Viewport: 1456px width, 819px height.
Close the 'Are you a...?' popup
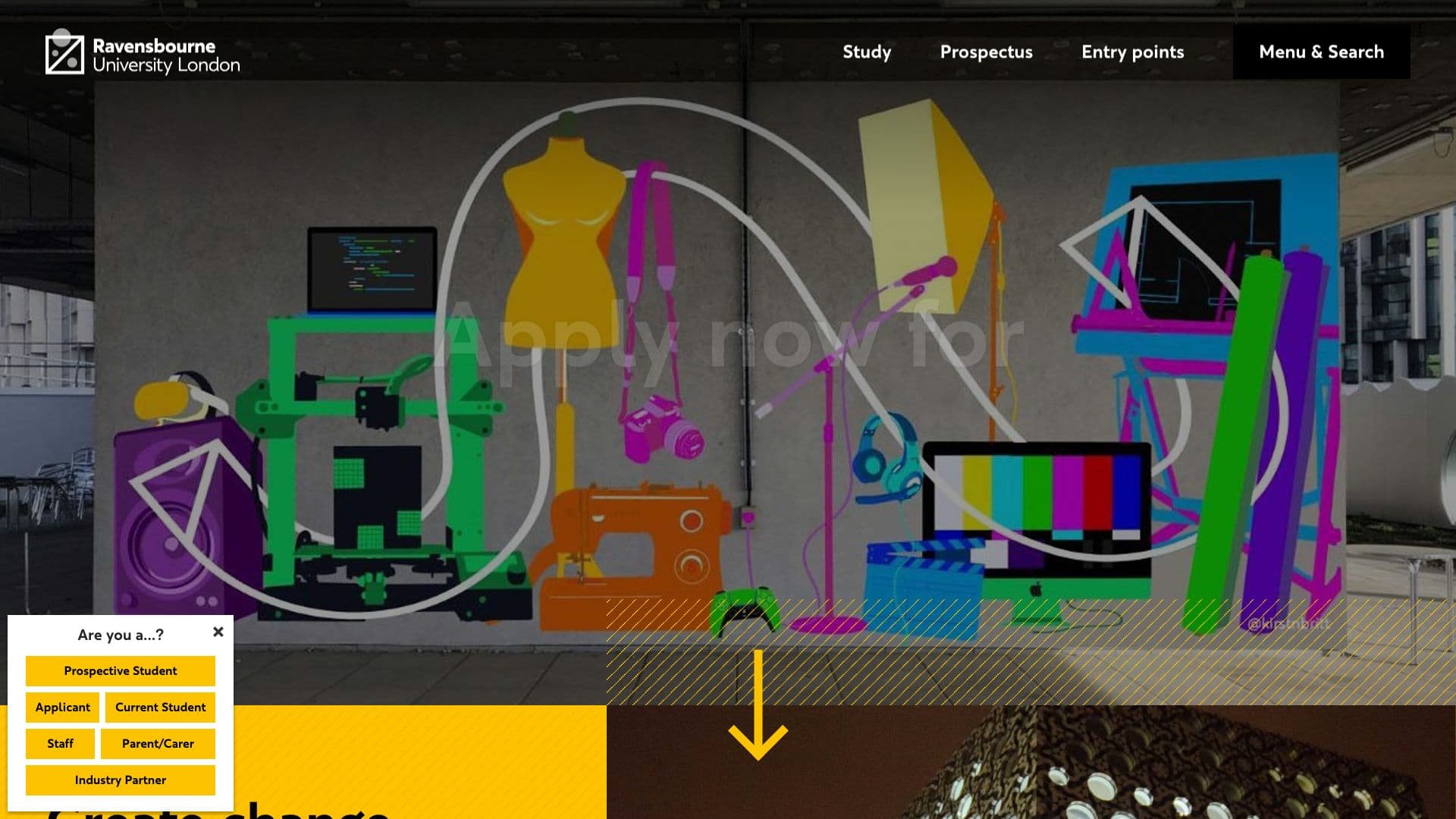tap(218, 632)
